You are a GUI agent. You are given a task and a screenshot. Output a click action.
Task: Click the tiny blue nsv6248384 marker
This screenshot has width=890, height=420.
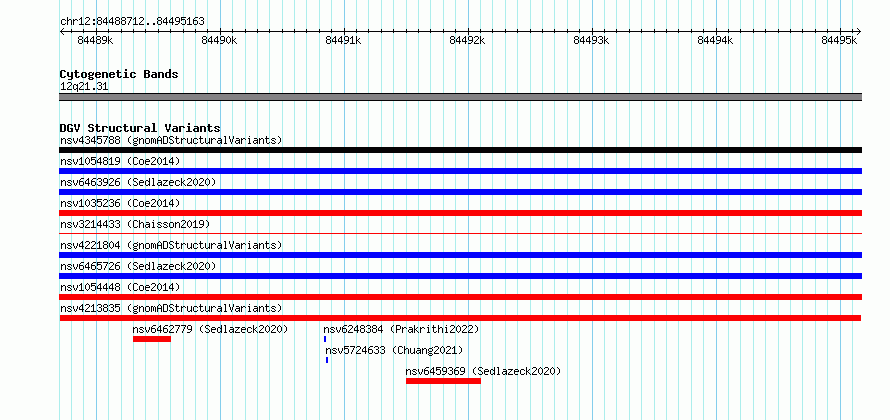[325, 339]
